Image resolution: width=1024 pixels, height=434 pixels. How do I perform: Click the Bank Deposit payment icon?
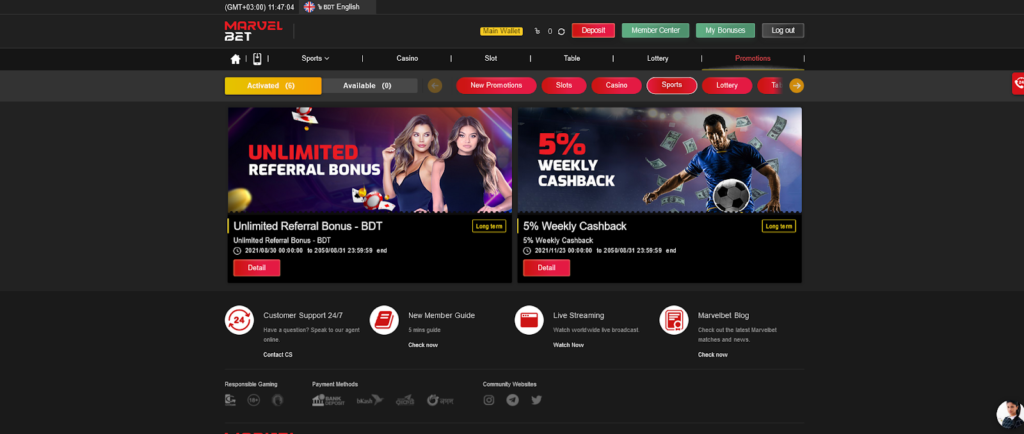pos(328,400)
